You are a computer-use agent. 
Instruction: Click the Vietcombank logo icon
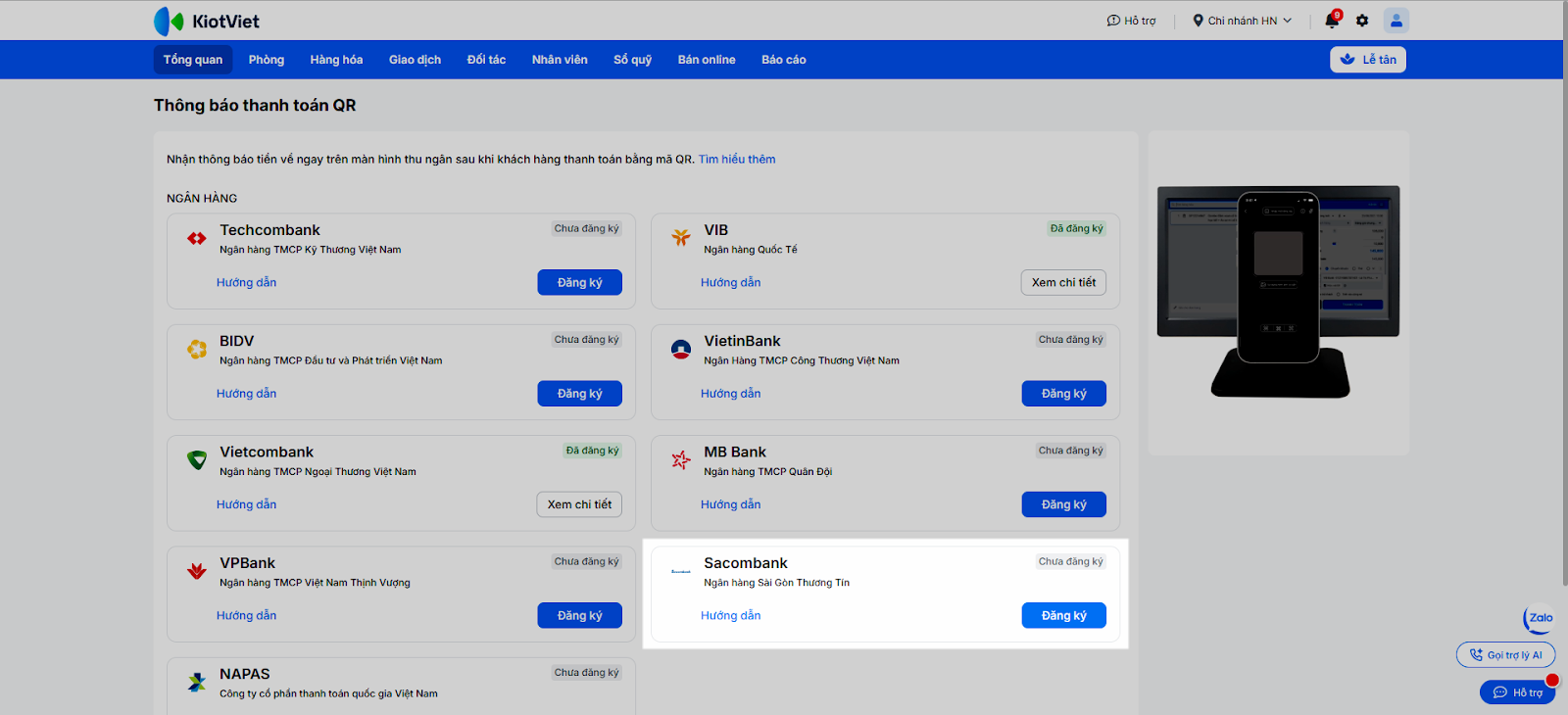tap(197, 460)
